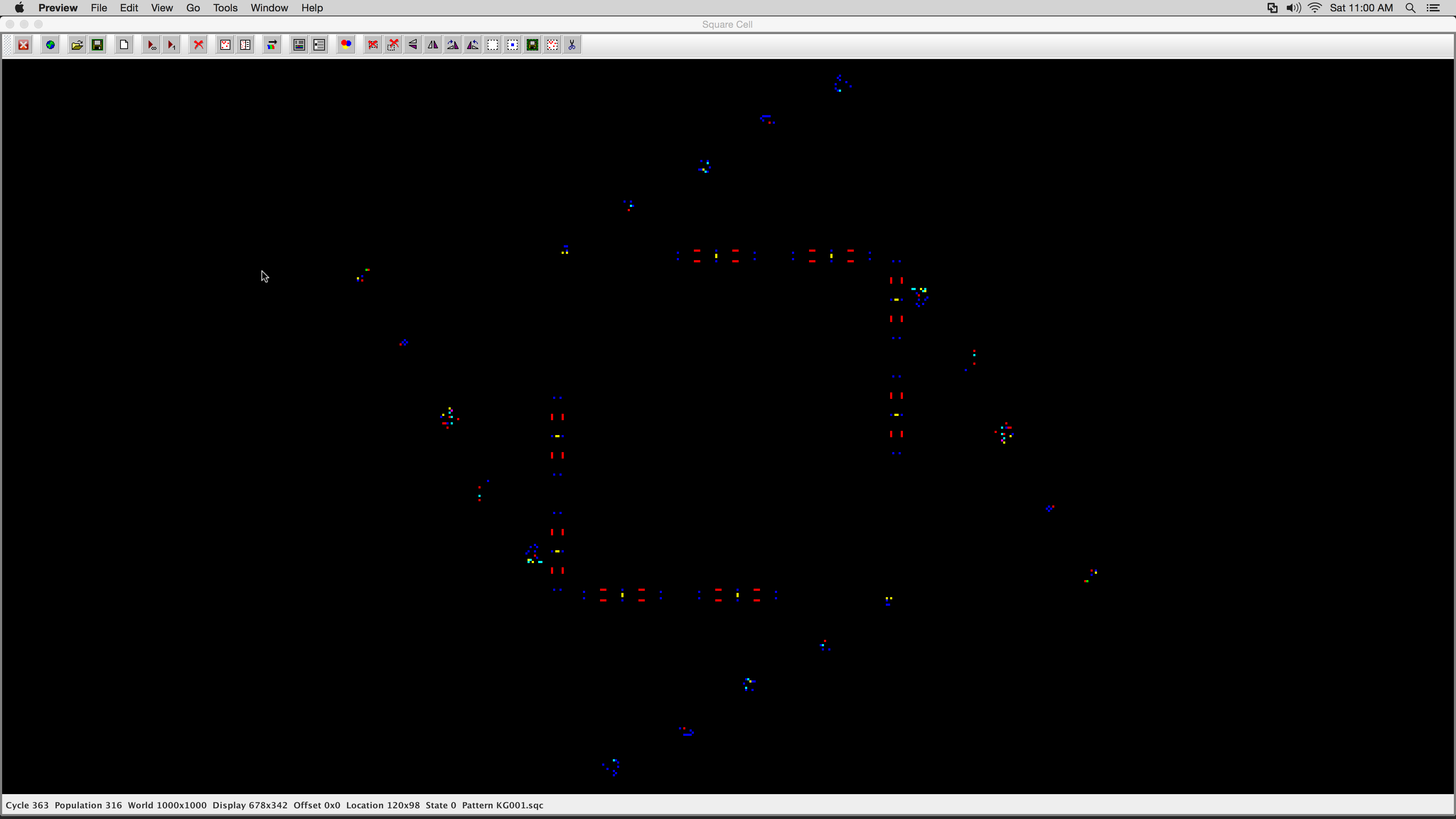This screenshot has height=819, width=1456.
Task: Open the list panel icon
Action: coord(319,45)
